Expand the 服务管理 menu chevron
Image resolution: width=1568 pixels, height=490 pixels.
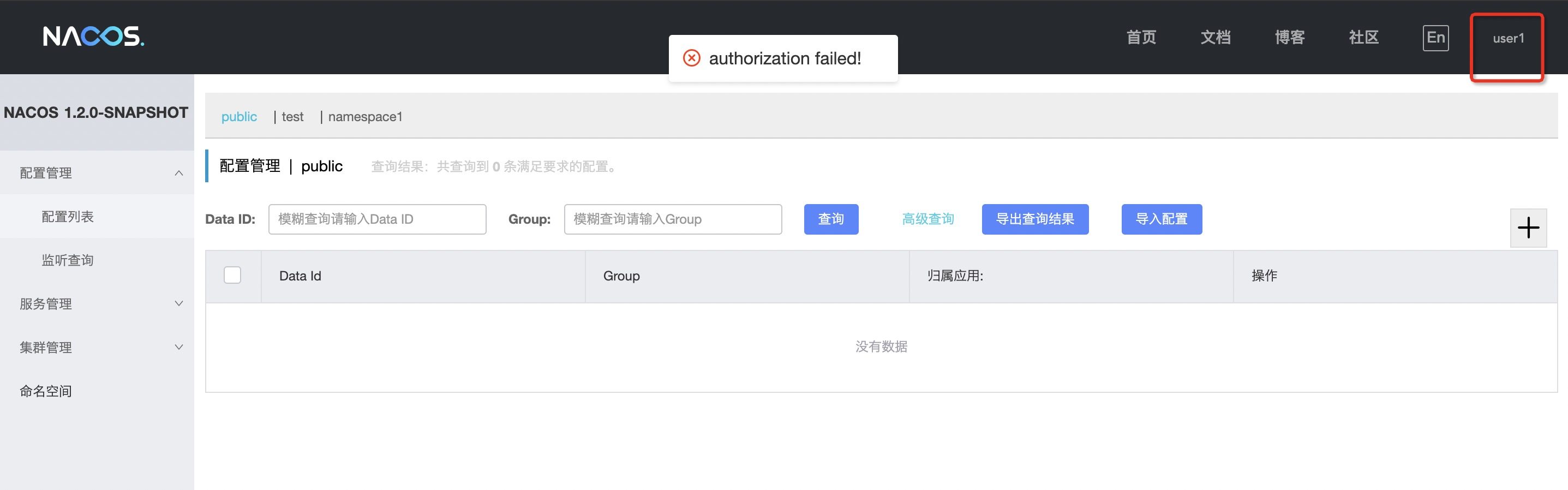179,303
